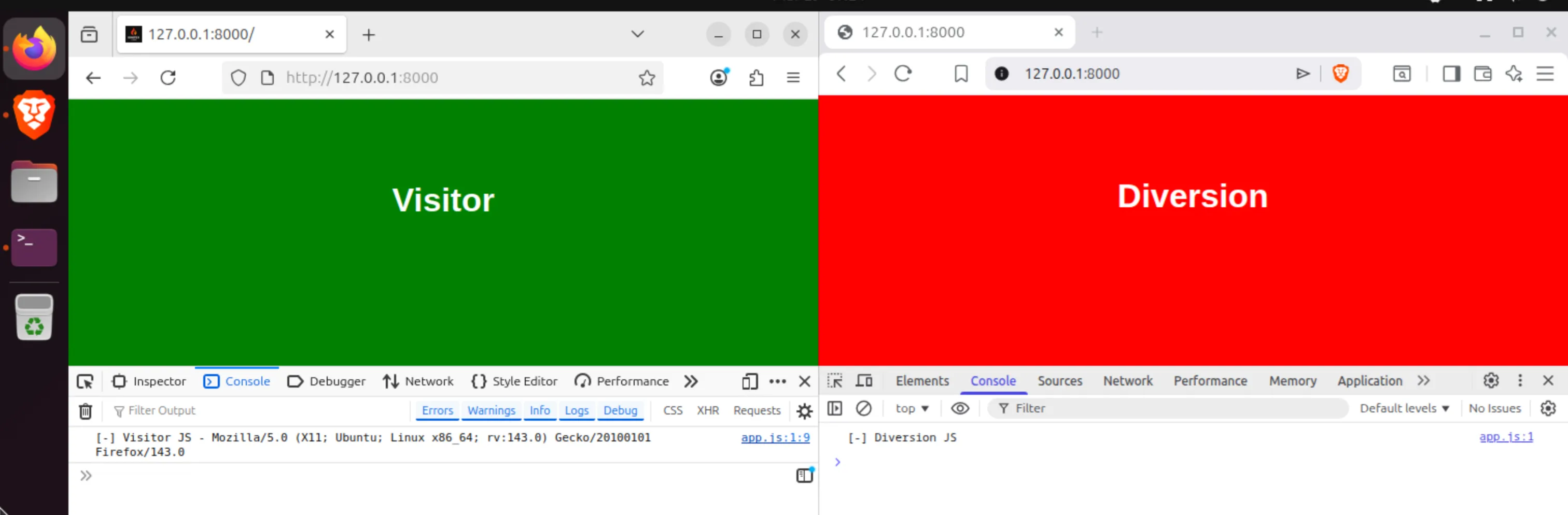Open the Firefox tab list dropdown
The image size is (1568, 515).
(x=637, y=34)
